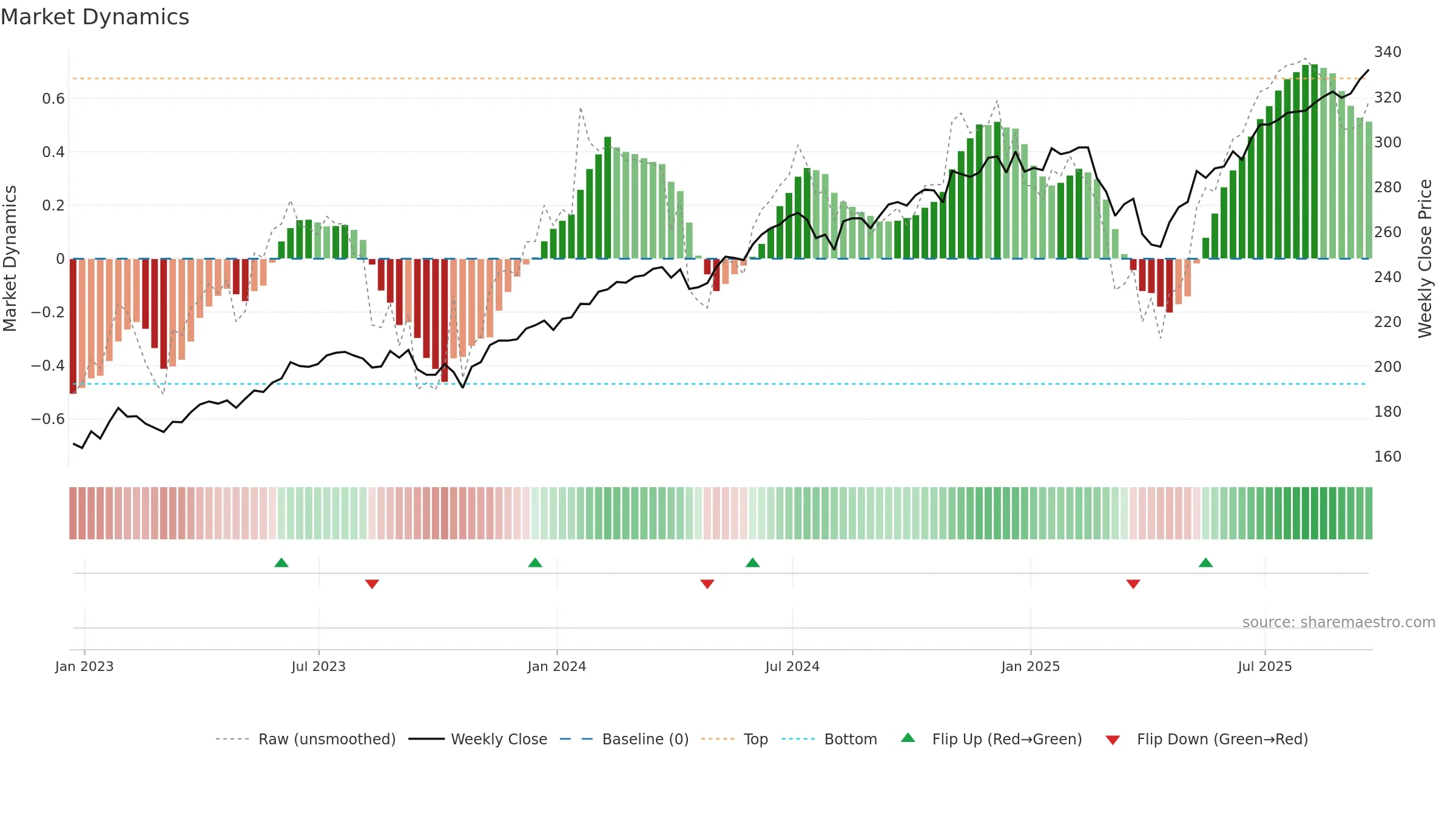
Task: Click the green Flip Up triangle near May 2025
Action: pos(1206,563)
